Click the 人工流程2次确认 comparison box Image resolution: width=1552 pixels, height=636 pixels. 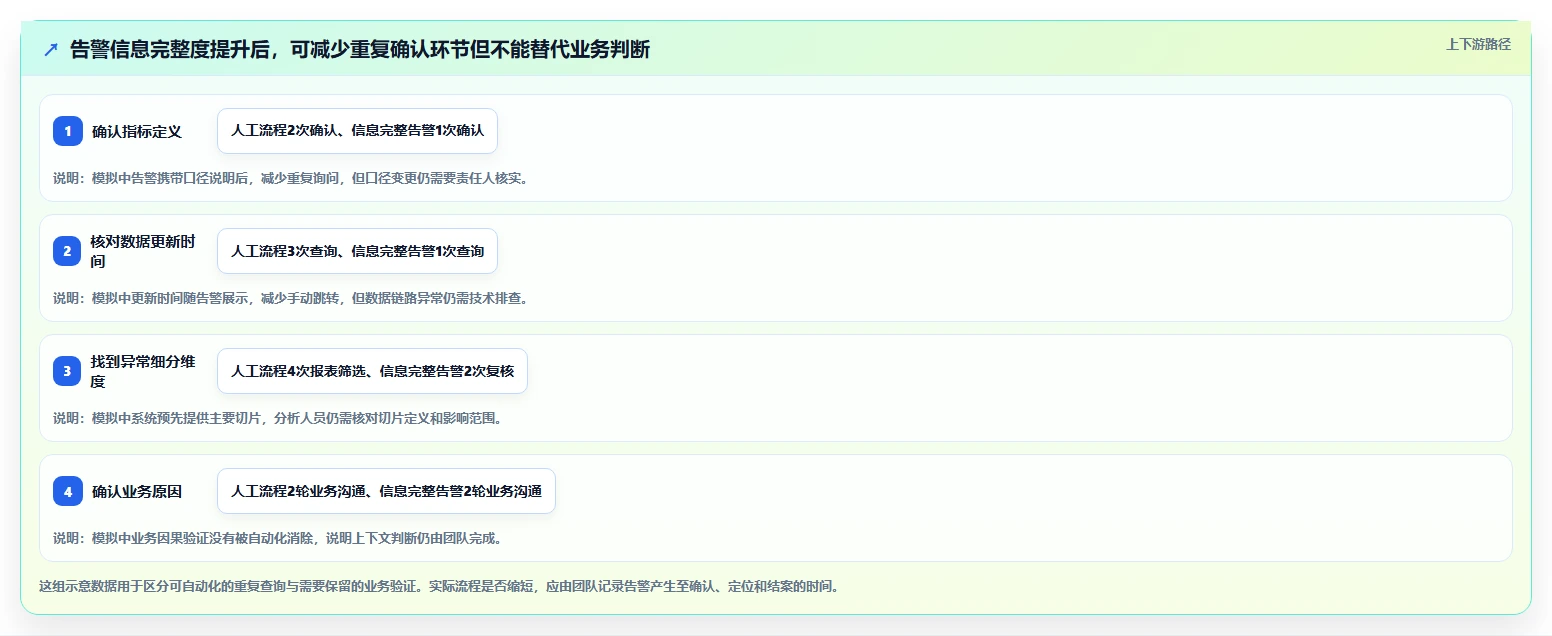[x=357, y=131]
